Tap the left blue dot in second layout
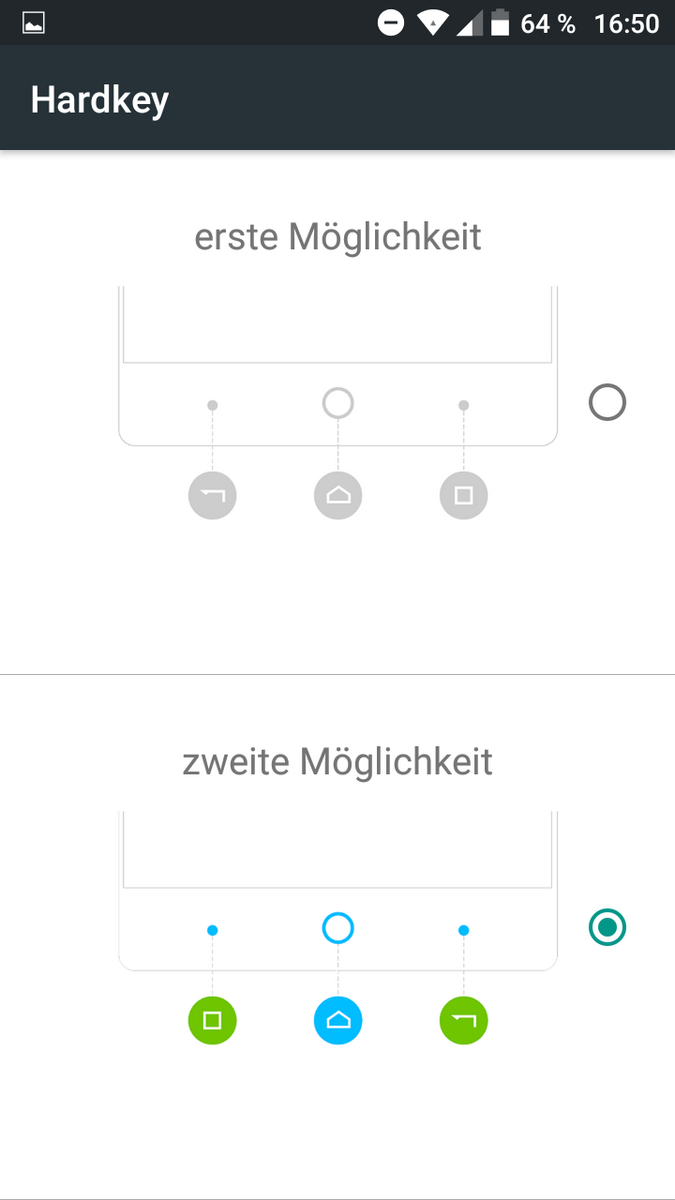The width and height of the screenshot is (675, 1200). pyautogui.click(x=212, y=930)
